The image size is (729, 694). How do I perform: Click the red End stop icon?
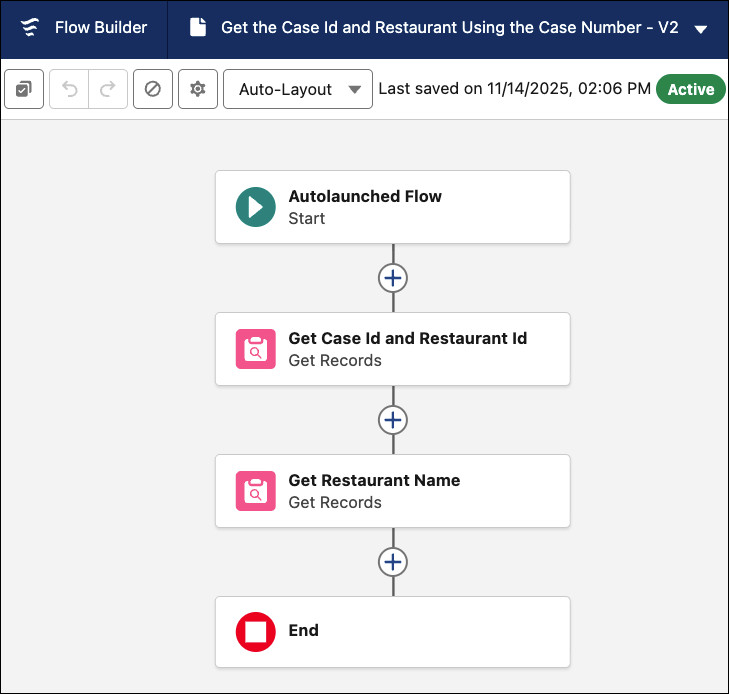pyautogui.click(x=255, y=632)
